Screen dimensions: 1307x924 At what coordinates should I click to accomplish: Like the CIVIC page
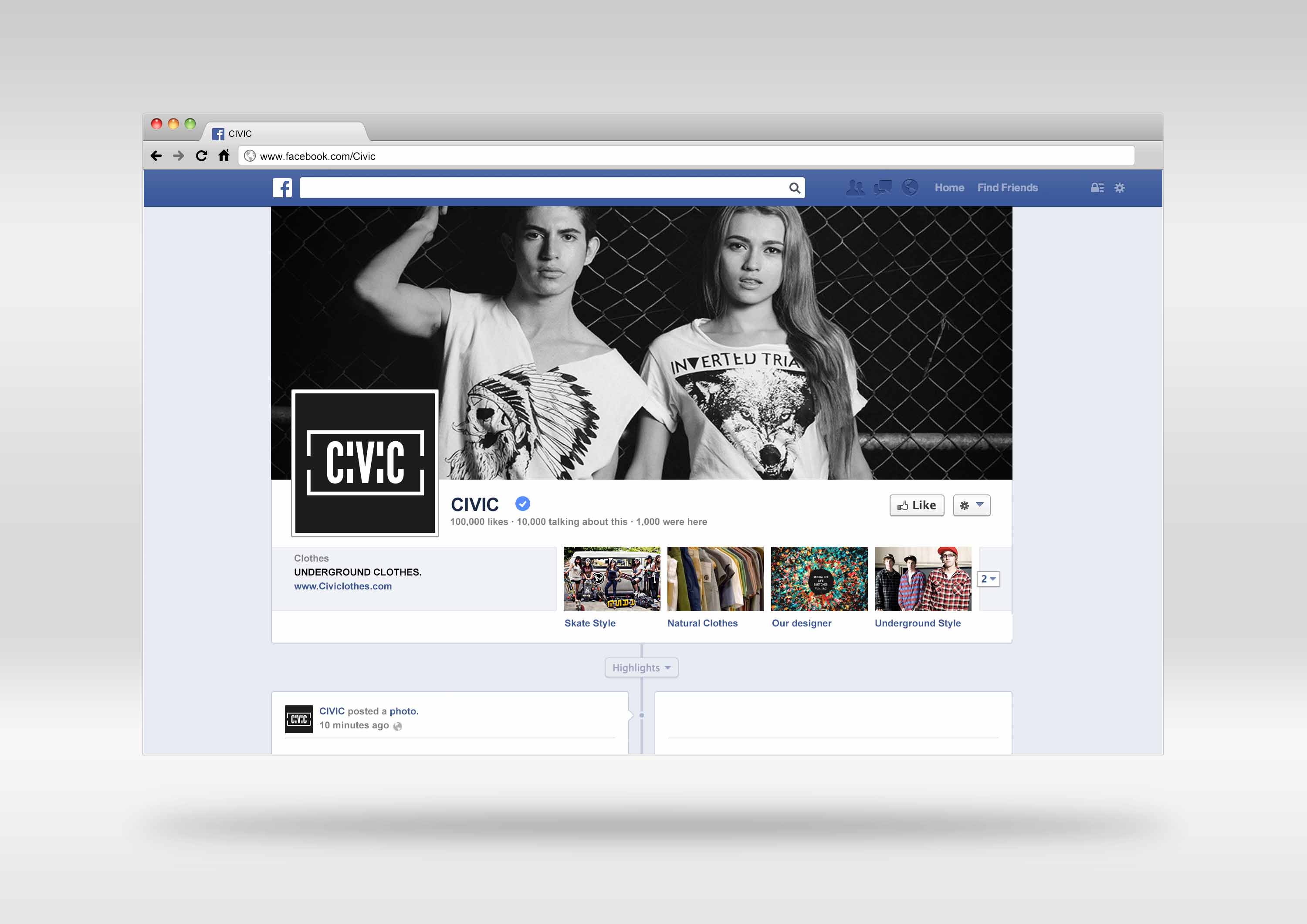point(917,505)
